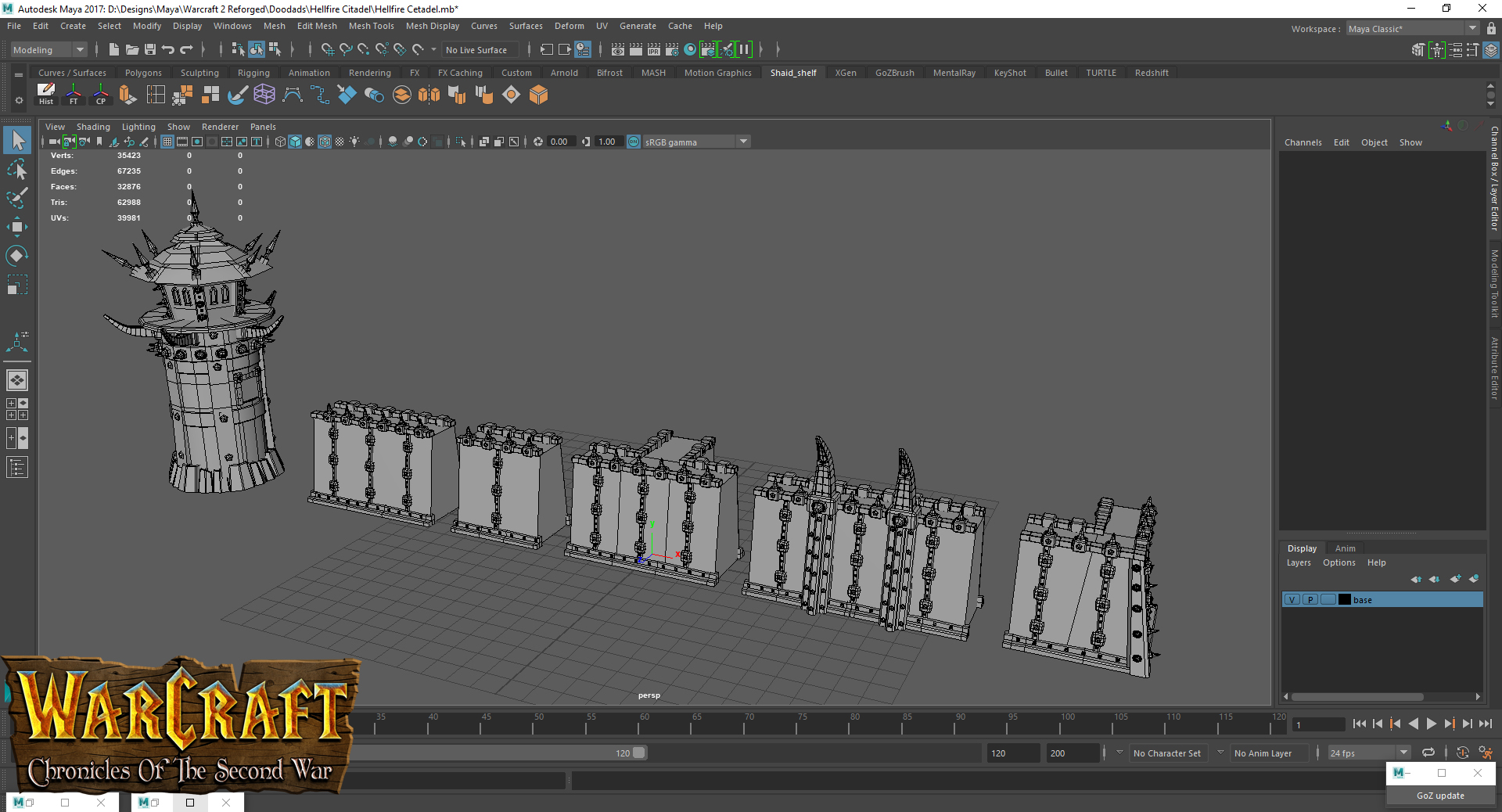Switch to single perspective view layout
The height and width of the screenshot is (812, 1502).
(17, 380)
